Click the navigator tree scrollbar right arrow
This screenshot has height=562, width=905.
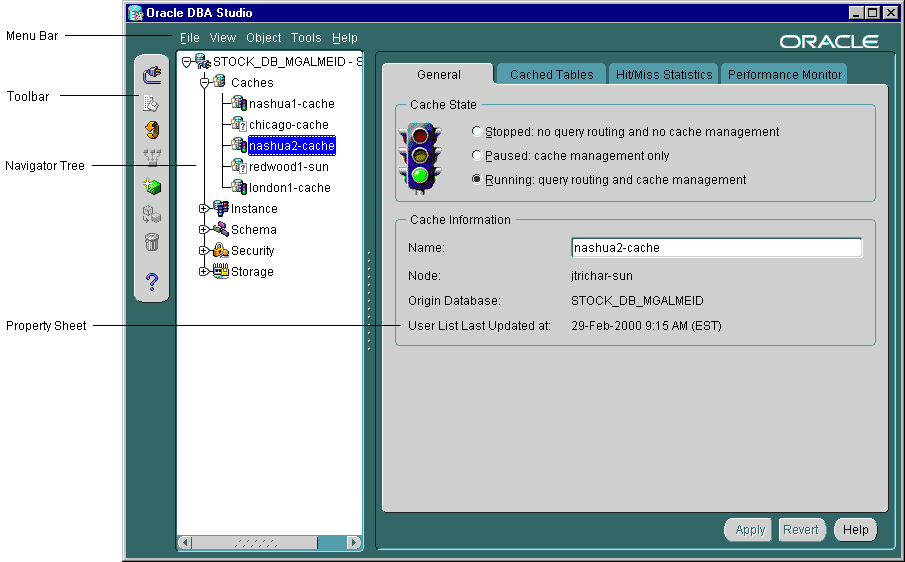pos(354,542)
